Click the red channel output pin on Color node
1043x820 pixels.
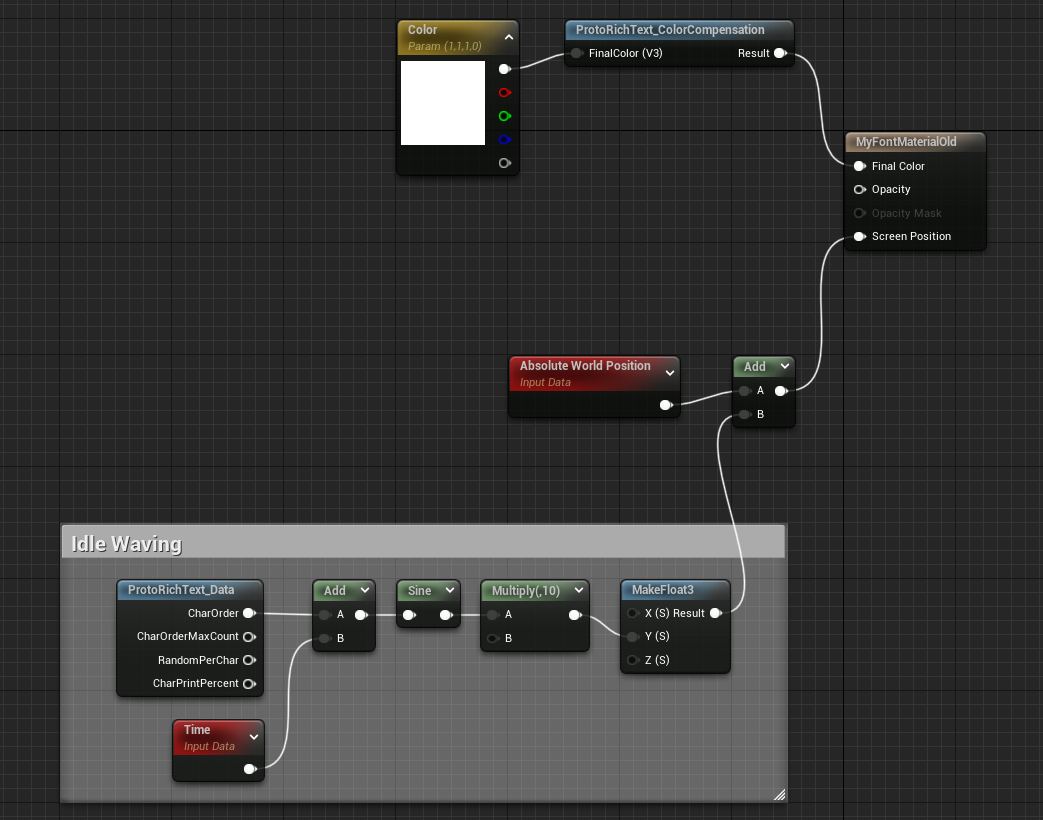click(x=504, y=93)
